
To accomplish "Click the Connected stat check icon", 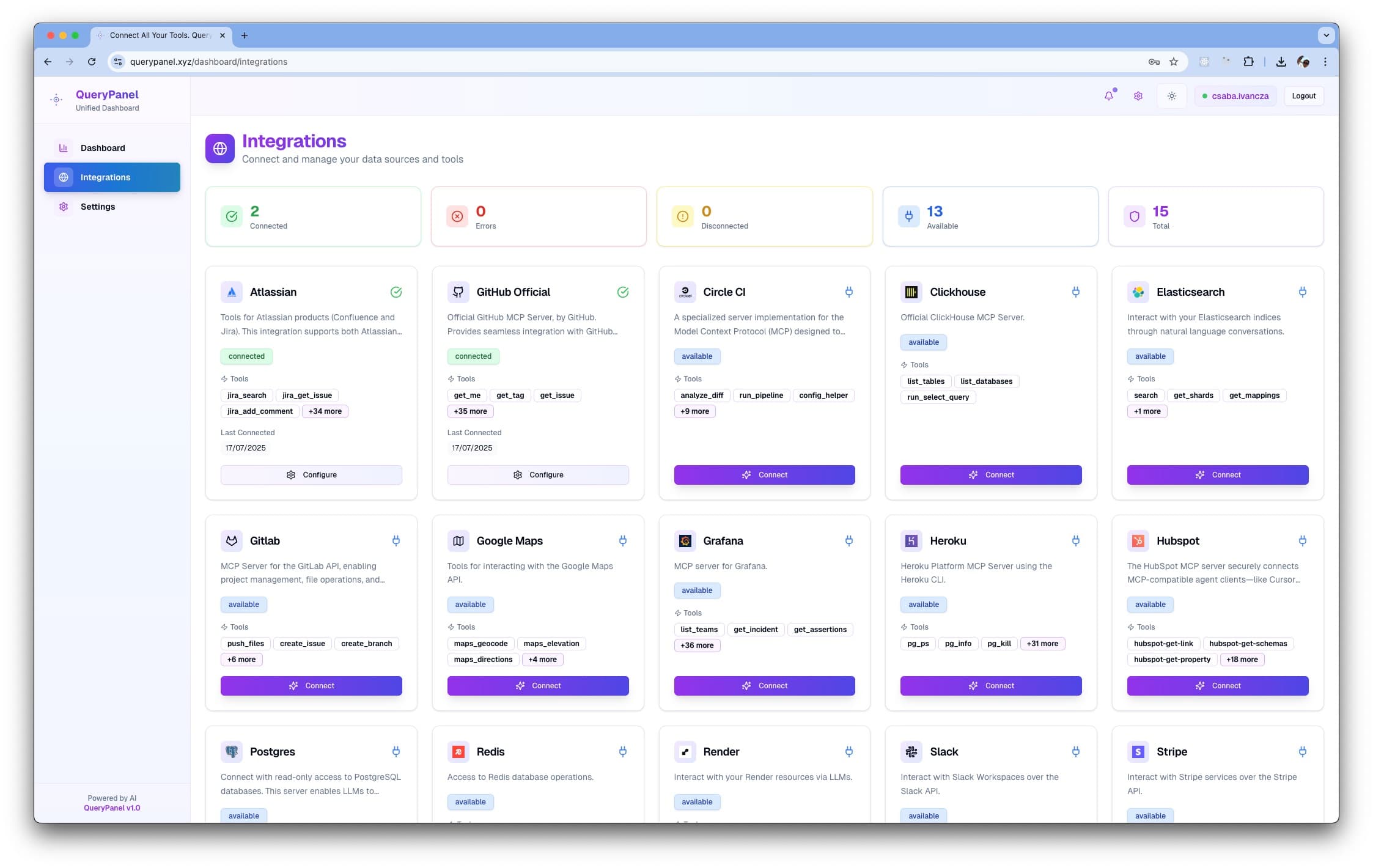I will [232, 216].
